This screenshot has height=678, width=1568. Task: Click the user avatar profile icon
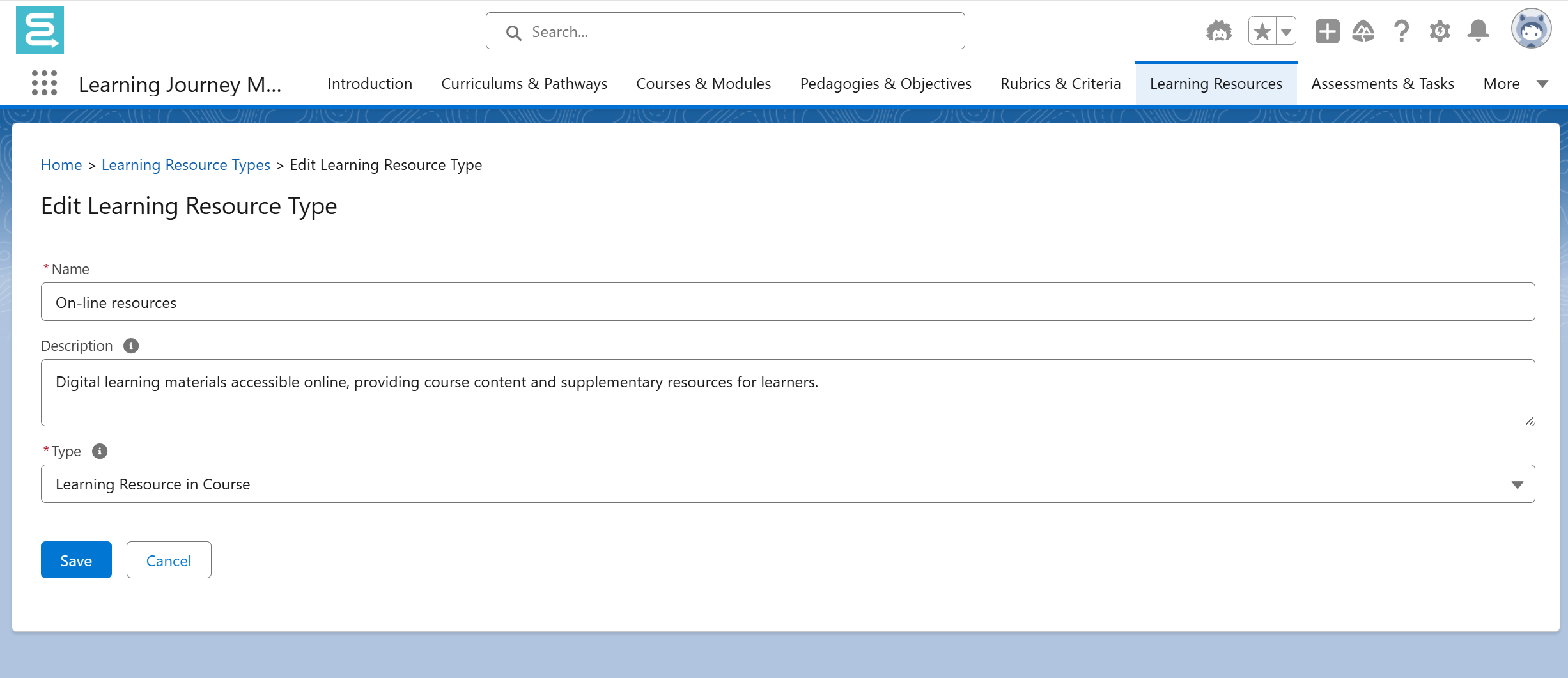tap(1531, 29)
